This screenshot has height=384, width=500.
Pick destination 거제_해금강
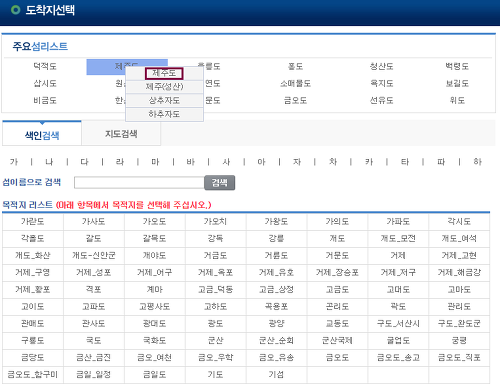pyautogui.click(x=459, y=273)
